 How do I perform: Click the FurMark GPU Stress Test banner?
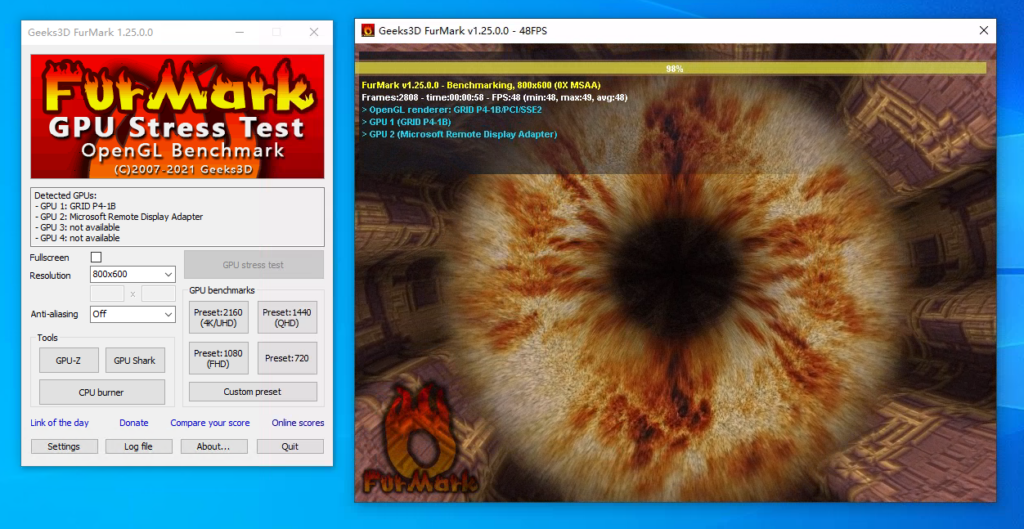(x=177, y=116)
